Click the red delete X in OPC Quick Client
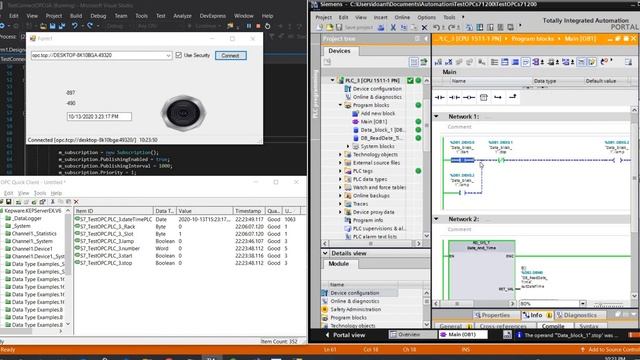The width and height of the screenshot is (640, 360). coord(76,202)
